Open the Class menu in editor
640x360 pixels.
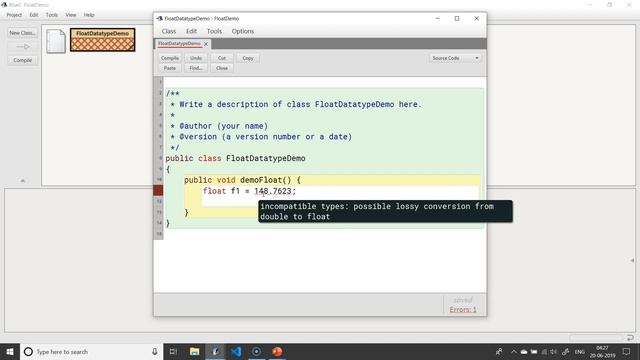(x=169, y=31)
